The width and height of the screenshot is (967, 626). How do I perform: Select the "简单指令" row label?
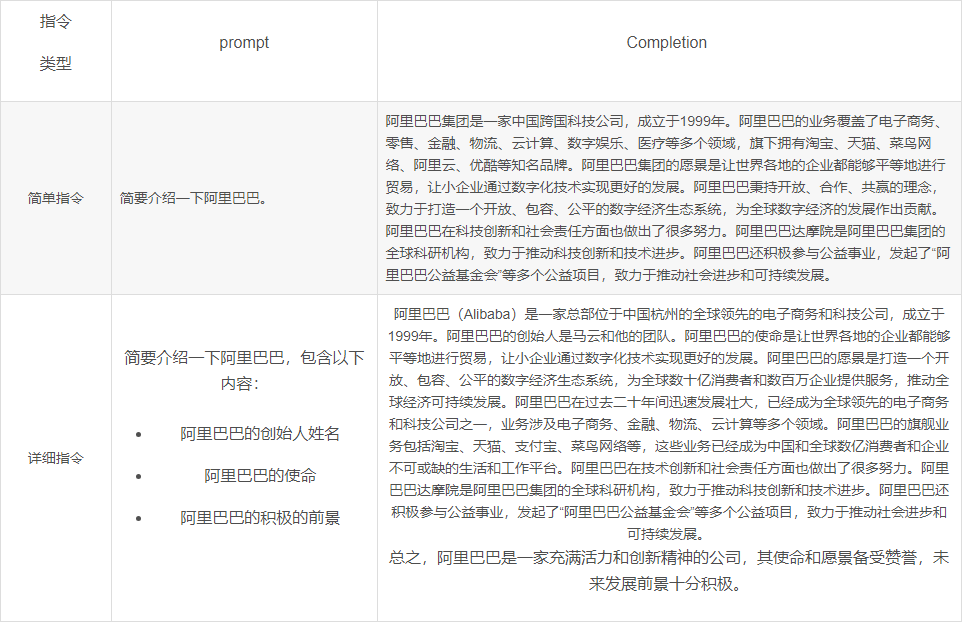56,198
